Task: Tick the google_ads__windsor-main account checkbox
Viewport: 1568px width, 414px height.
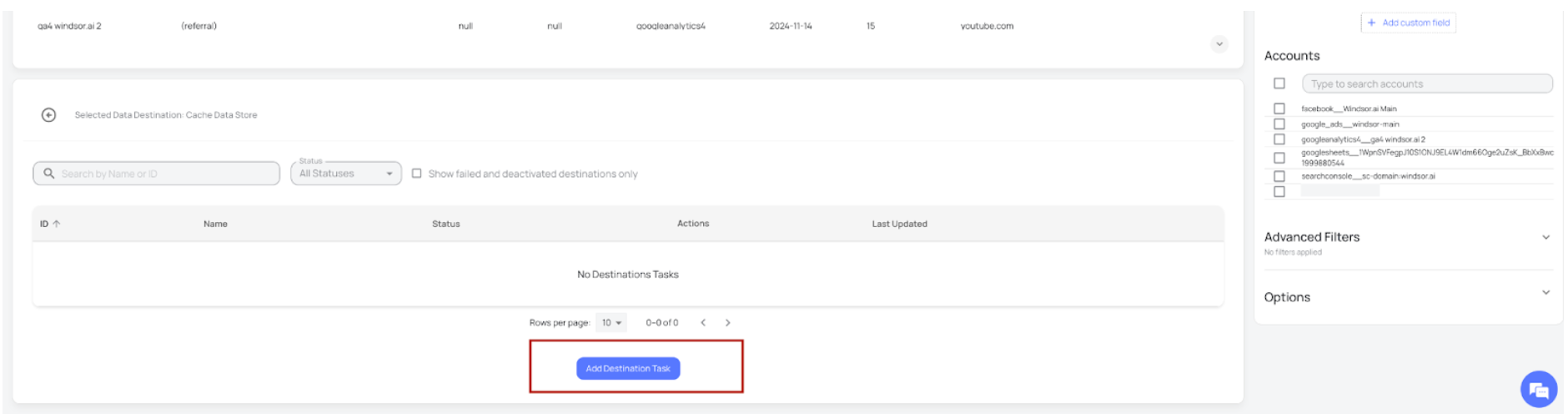Action: coord(1279,124)
